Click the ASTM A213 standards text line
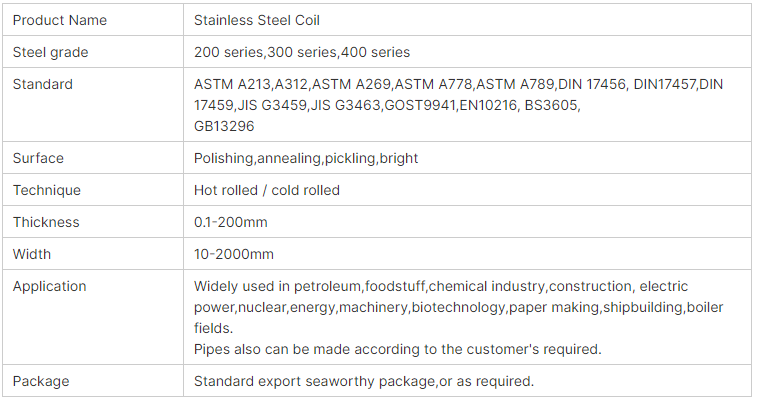 click(458, 84)
